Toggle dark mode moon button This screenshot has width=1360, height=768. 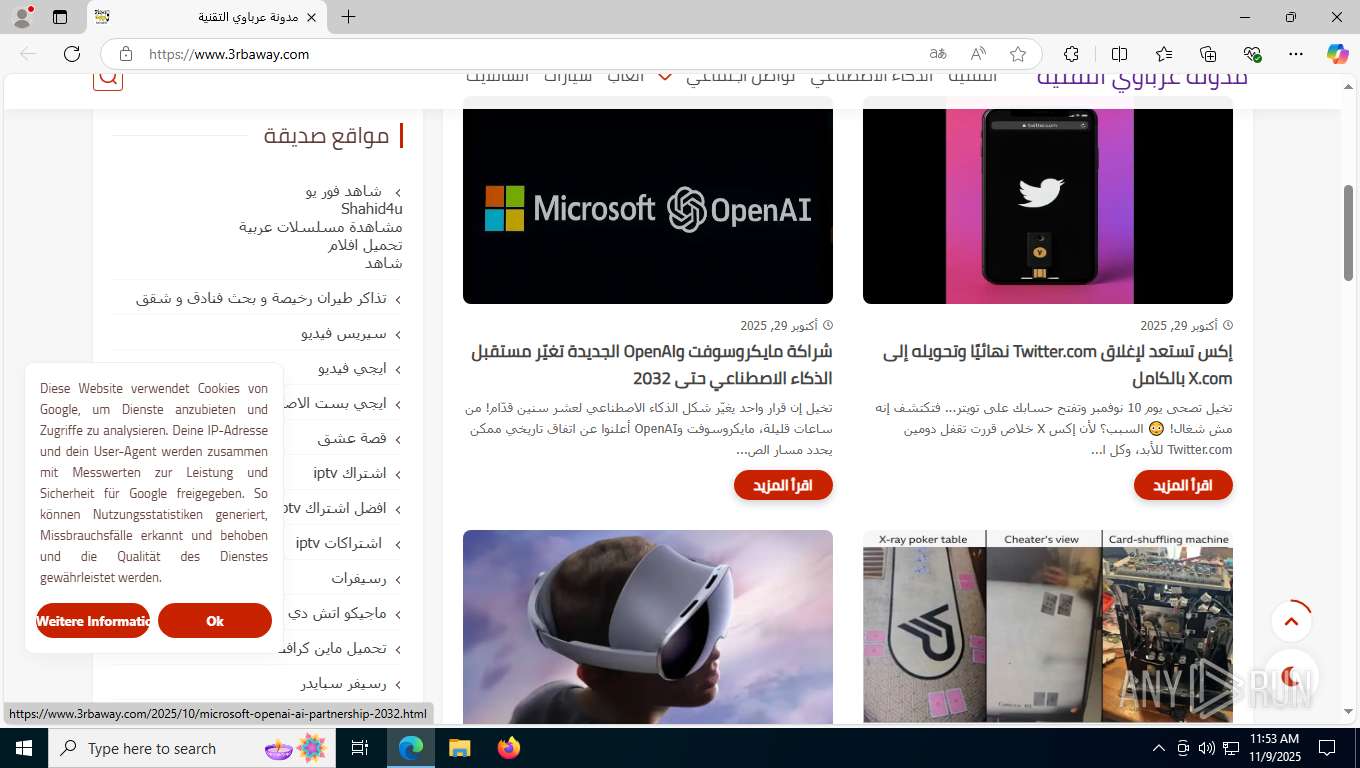pyautogui.click(x=1291, y=675)
